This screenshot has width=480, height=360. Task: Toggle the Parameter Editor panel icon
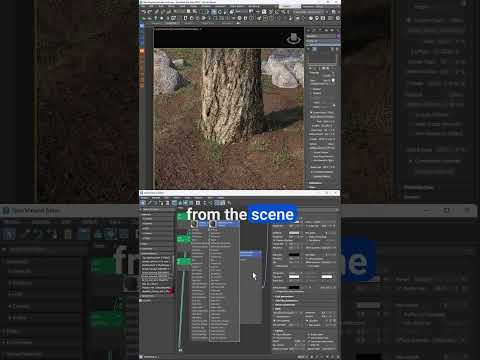(x=222, y=203)
